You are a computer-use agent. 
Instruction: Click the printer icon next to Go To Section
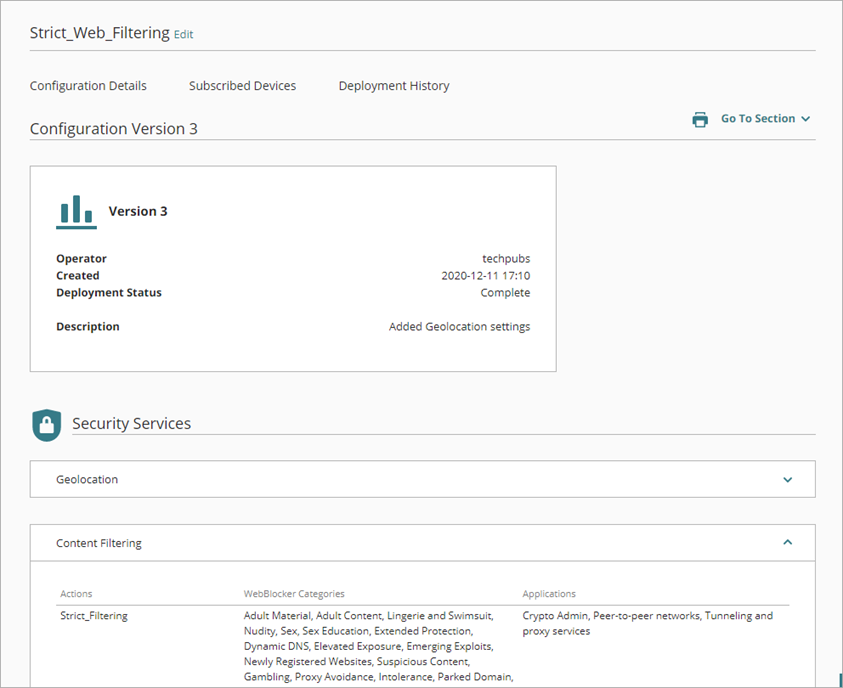tap(699, 118)
